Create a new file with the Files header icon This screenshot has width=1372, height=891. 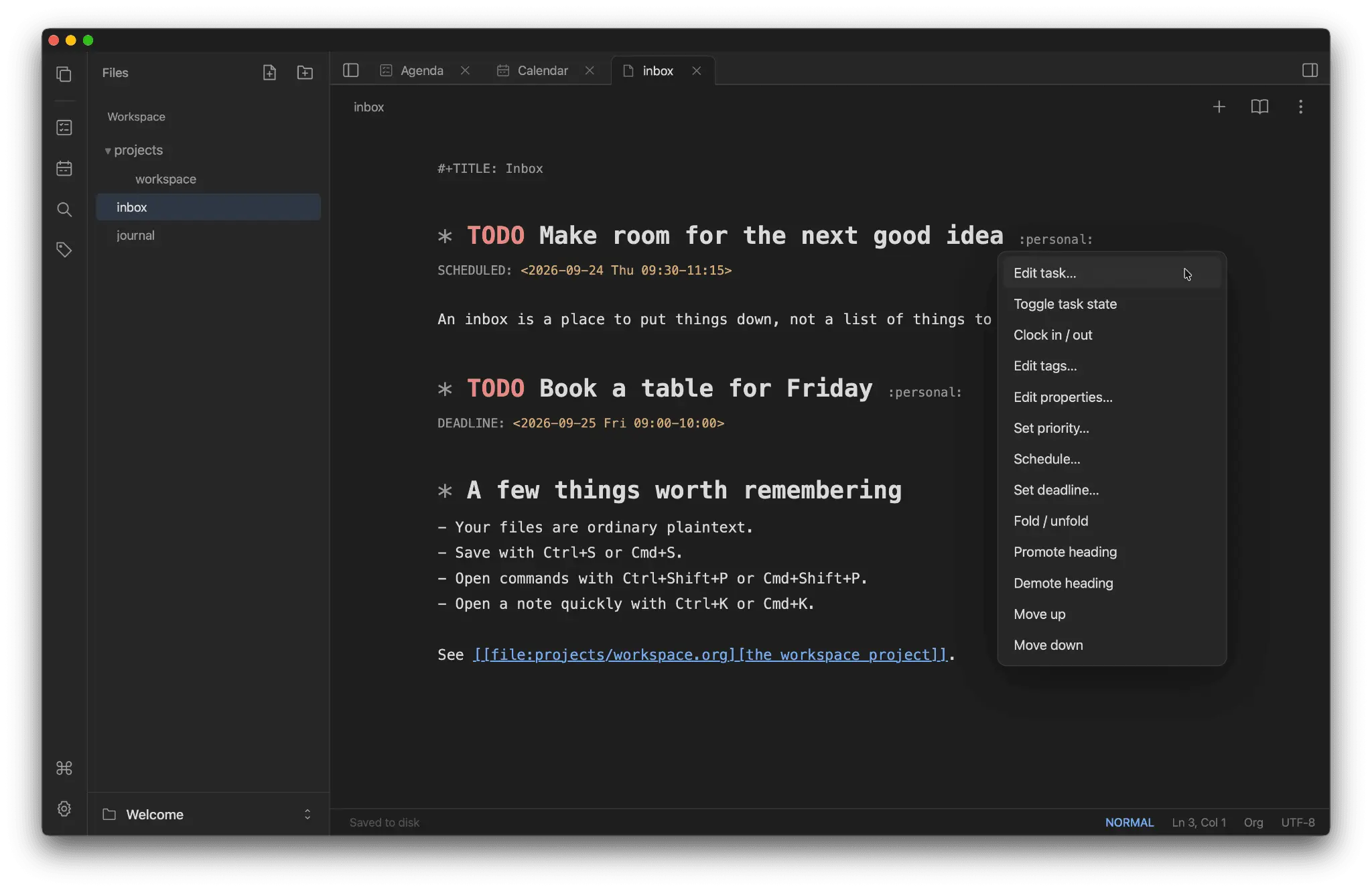click(x=269, y=72)
